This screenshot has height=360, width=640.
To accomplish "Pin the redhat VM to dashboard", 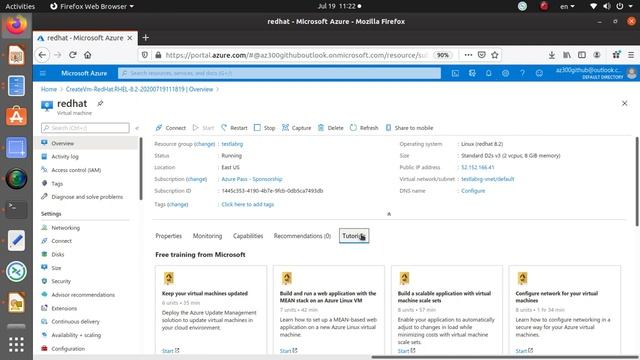I will [x=100, y=103].
